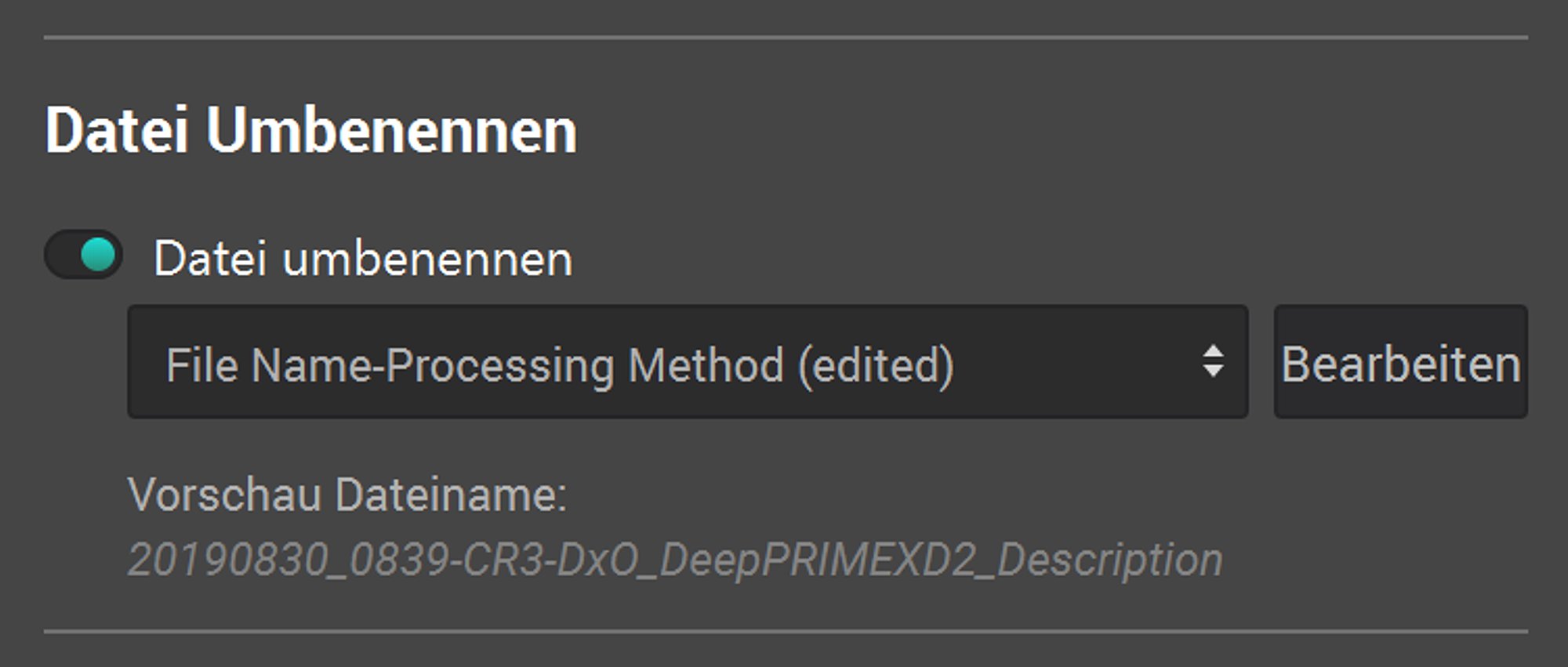Click the 'Datei umbenennen' toggle label text
This screenshot has width=1568, height=667.
[x=363, y=259]
